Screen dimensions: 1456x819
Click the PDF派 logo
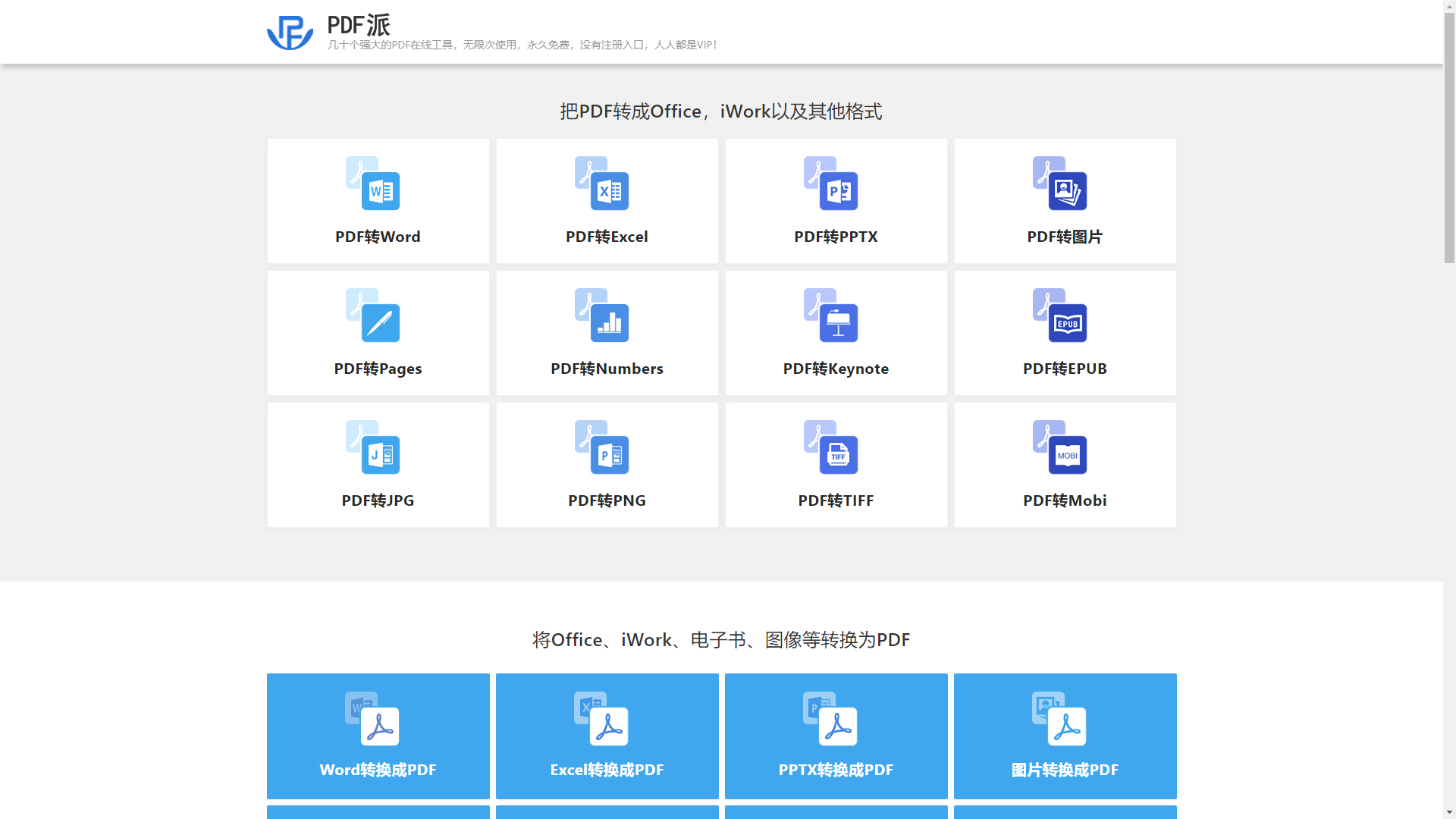[290, 31]
